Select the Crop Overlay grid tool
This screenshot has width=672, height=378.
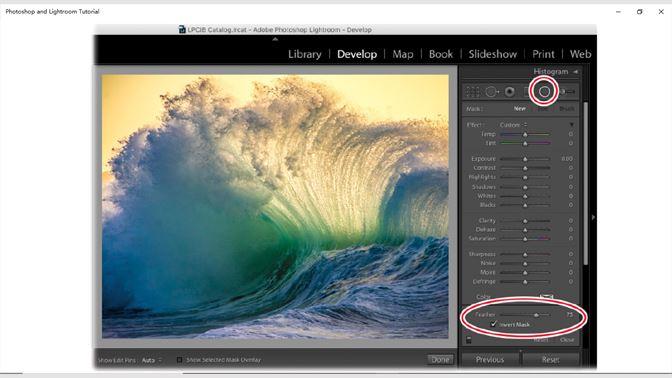(x=473, y=91)
